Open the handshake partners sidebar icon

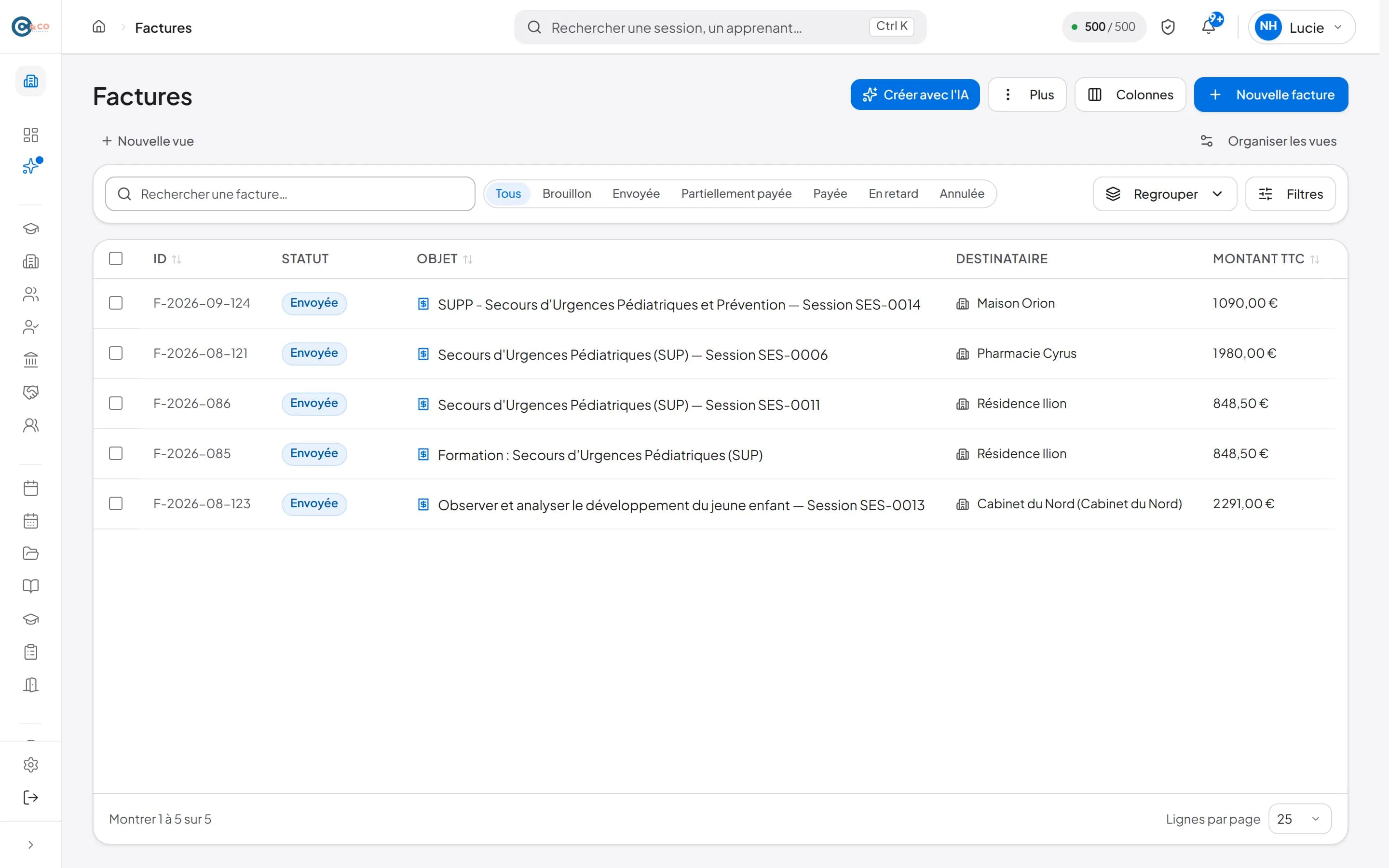click(x=31, y=392)
